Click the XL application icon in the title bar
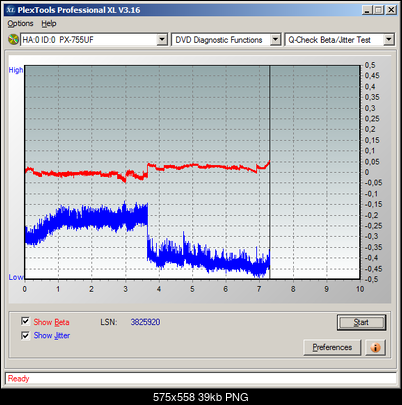Viewport: 402px width, 405px height. pos(11,10)
